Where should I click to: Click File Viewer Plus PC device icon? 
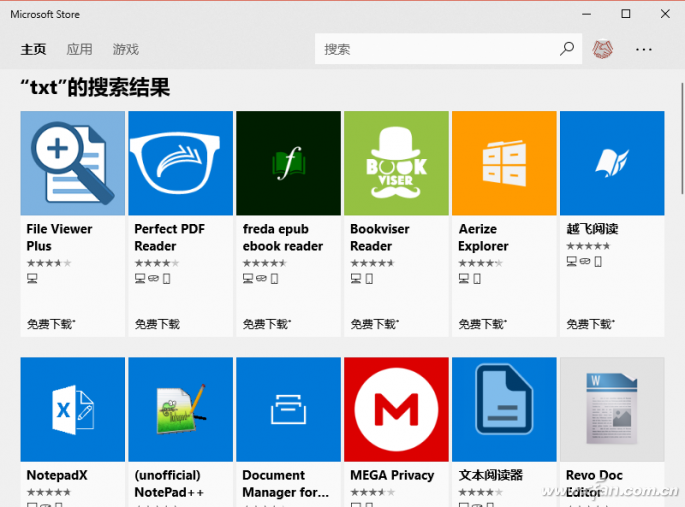point(32,278)
